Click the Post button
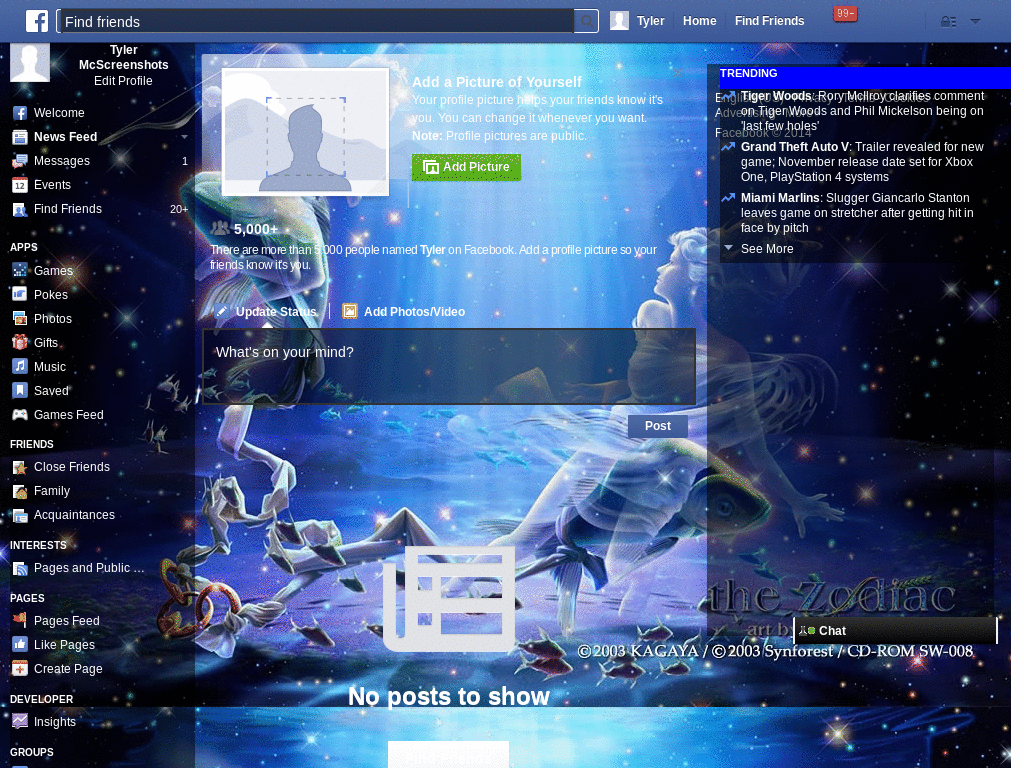The height and width of the screenshot is (768, 1024). pyautogui.click(x=658, y=426)
